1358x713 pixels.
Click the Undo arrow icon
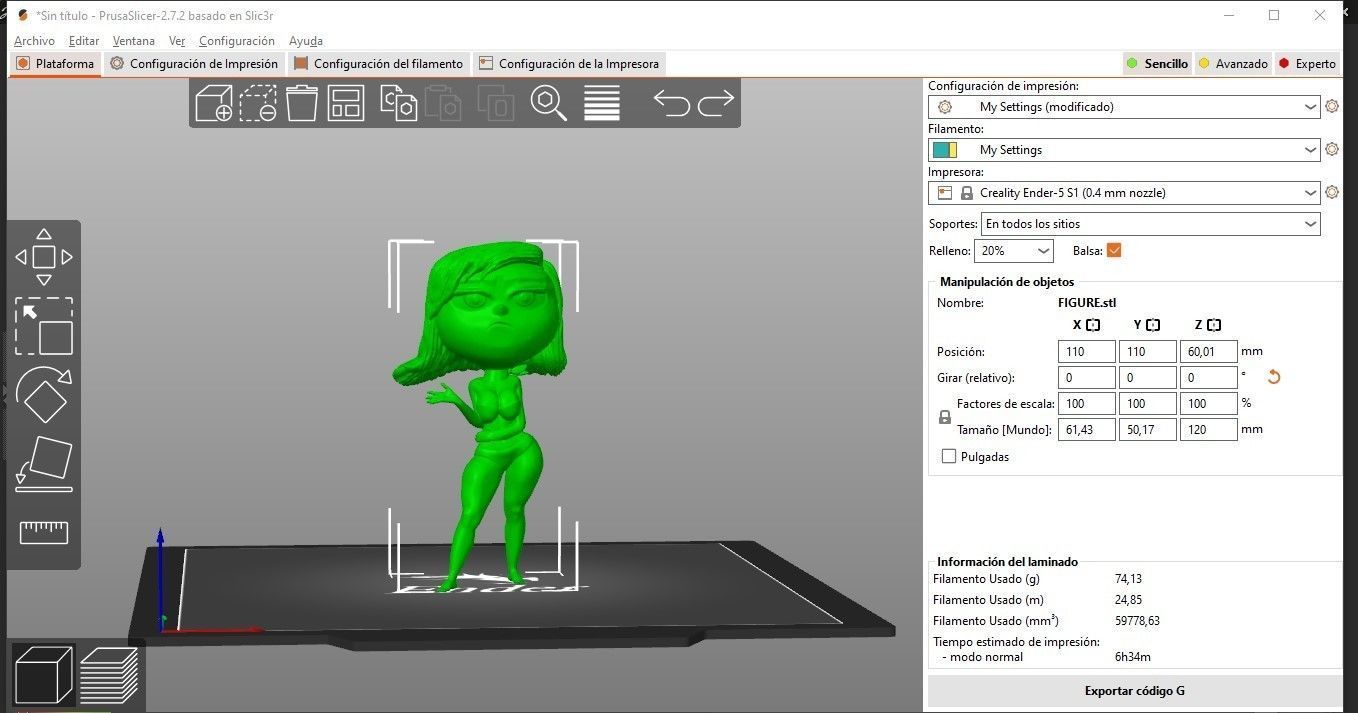[671, 102]
